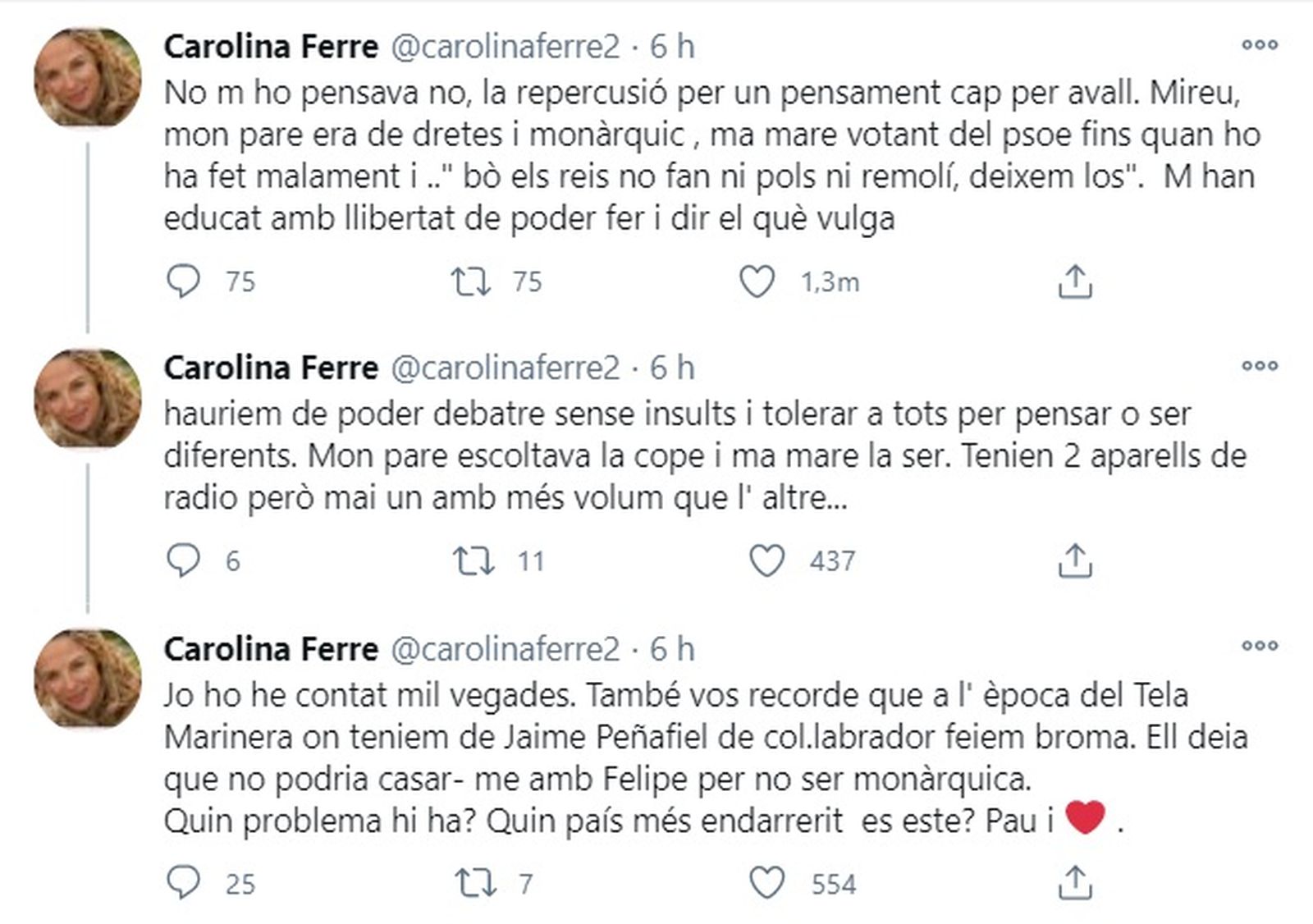Open more options on the first tweet
The height and width of the screenshot is (924, 1313).
1260,46
